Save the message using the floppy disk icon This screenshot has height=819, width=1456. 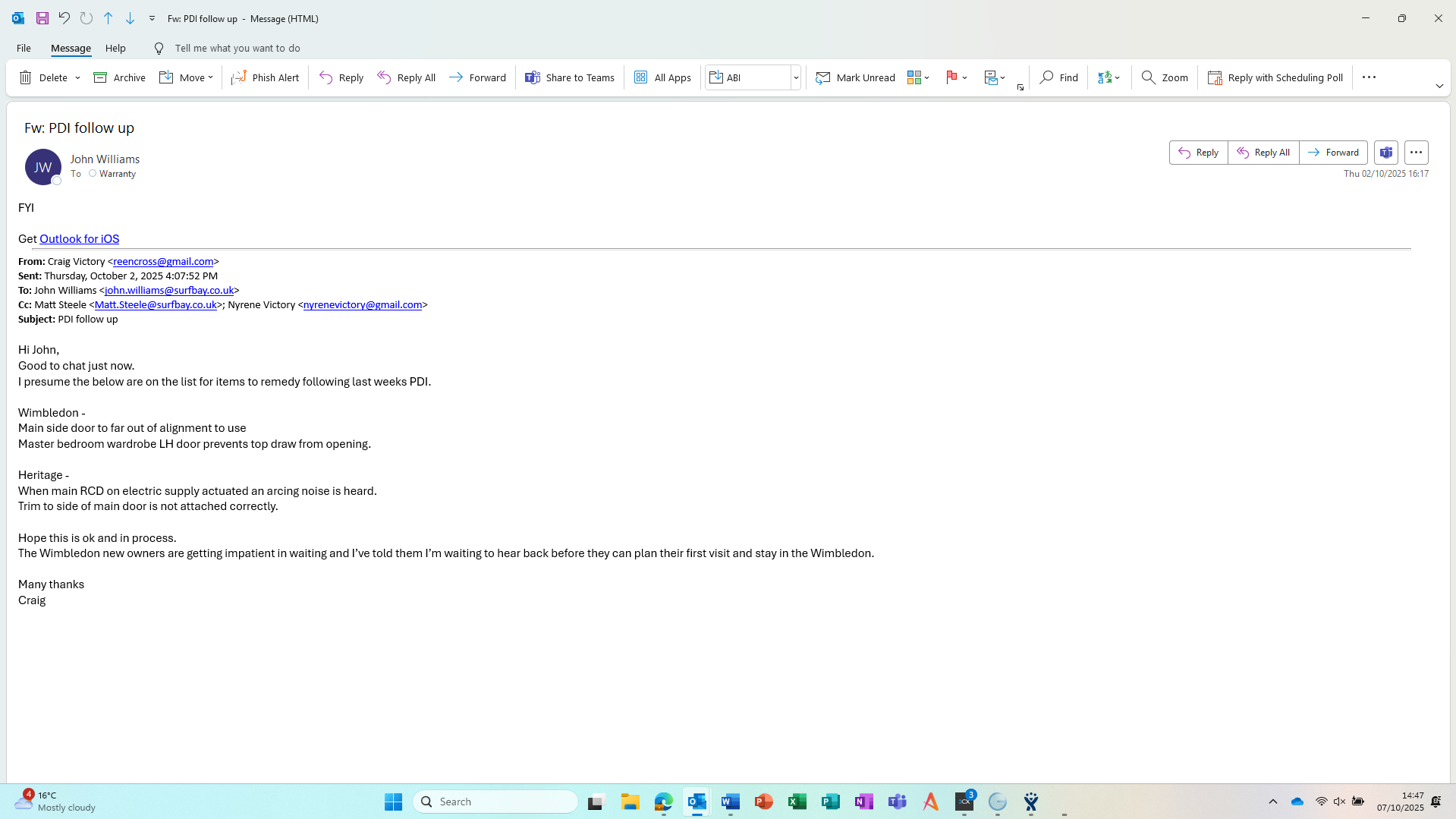coord(42,18)
